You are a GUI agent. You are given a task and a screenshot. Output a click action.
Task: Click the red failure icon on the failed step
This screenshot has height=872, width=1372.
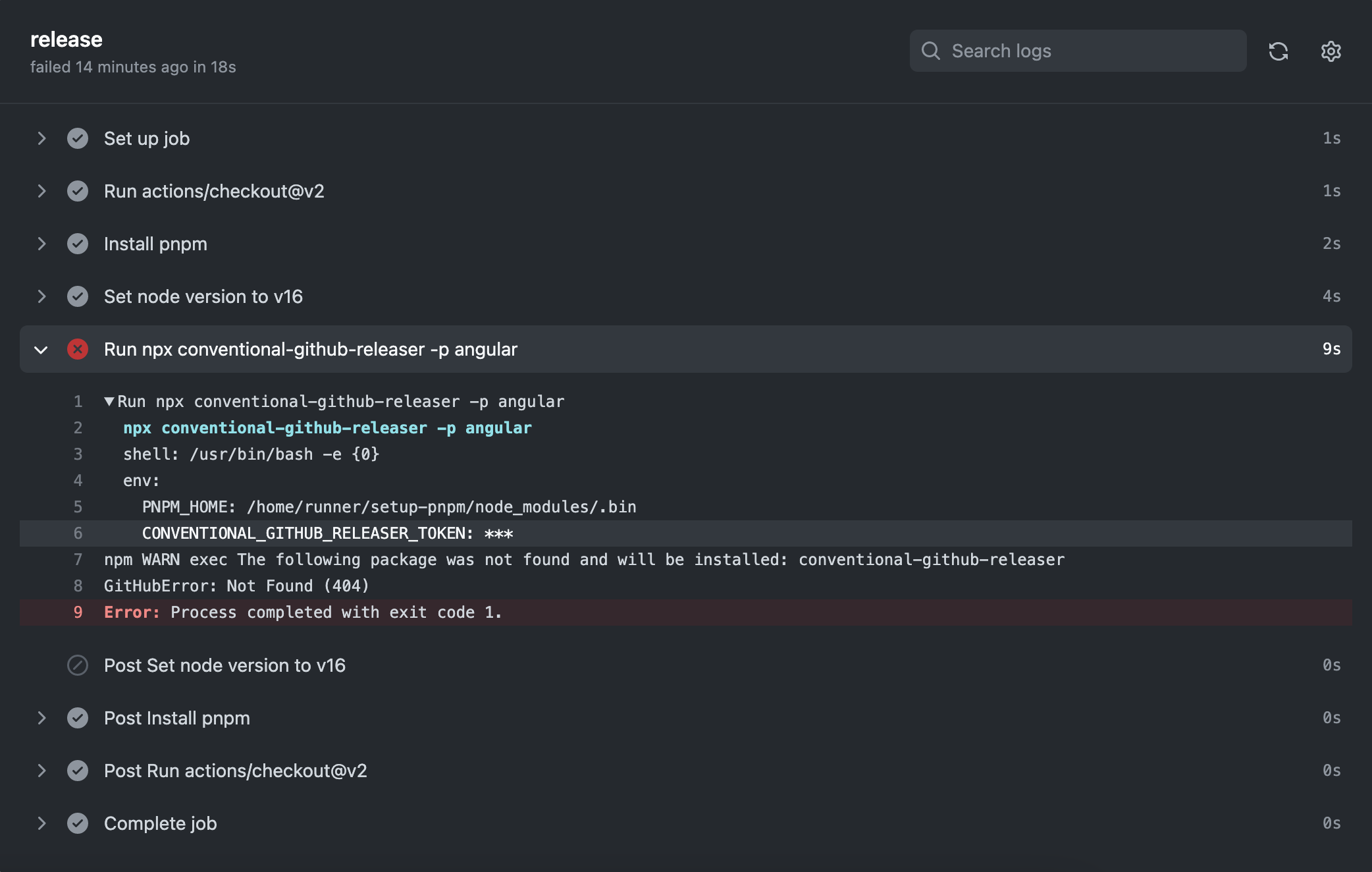coord(78,349)
